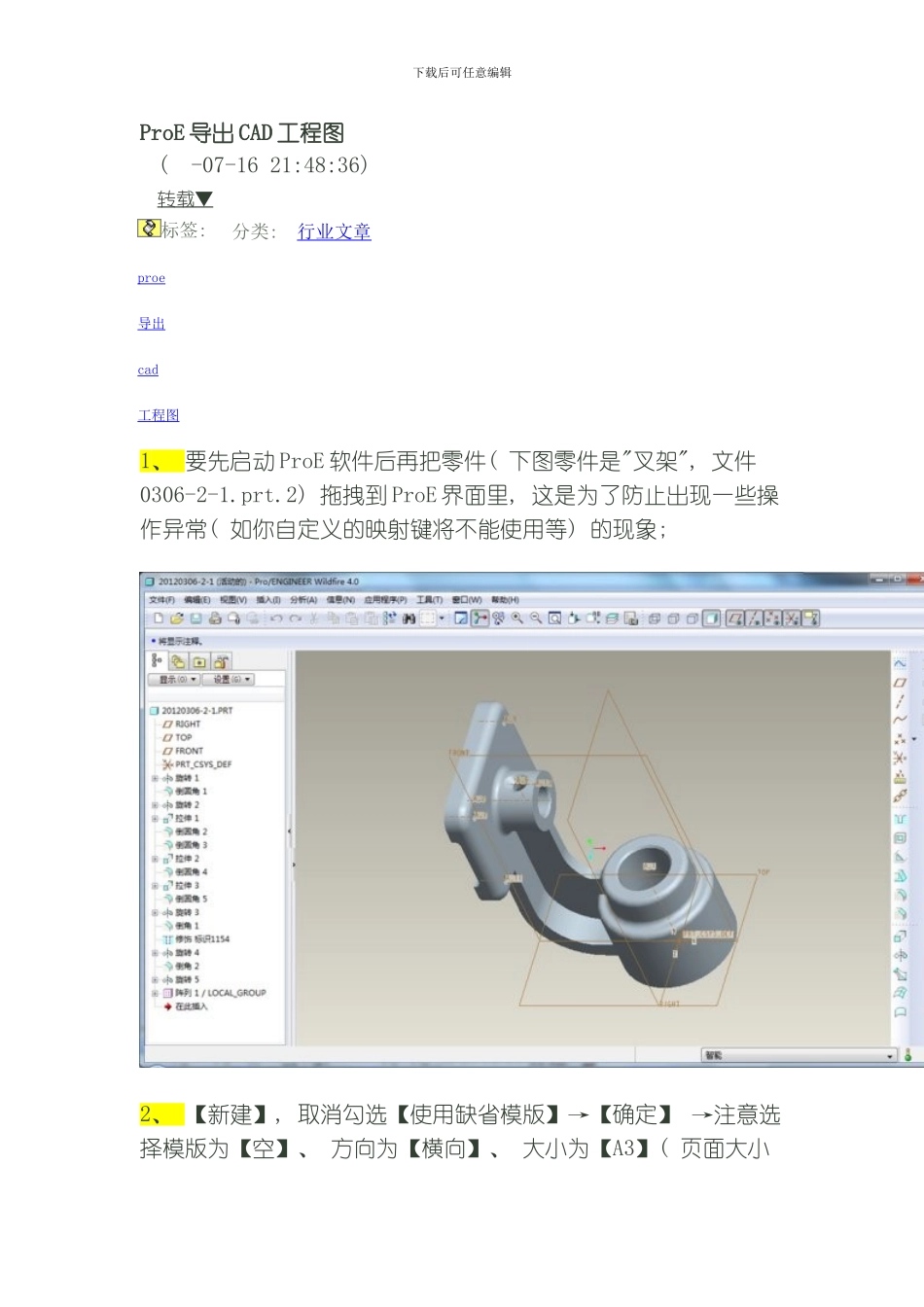Click the Print icon in the toolbar
The image size is (924, 1307).
click(215, 618)
